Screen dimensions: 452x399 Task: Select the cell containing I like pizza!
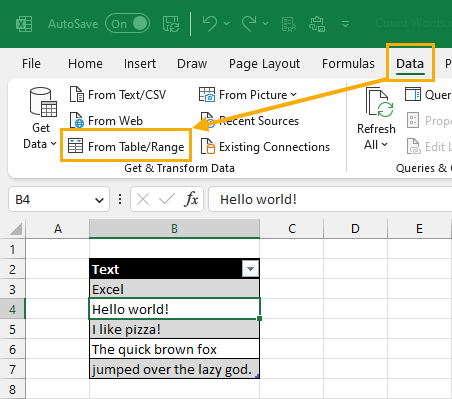pyautogui.click(x=174, y=329)
